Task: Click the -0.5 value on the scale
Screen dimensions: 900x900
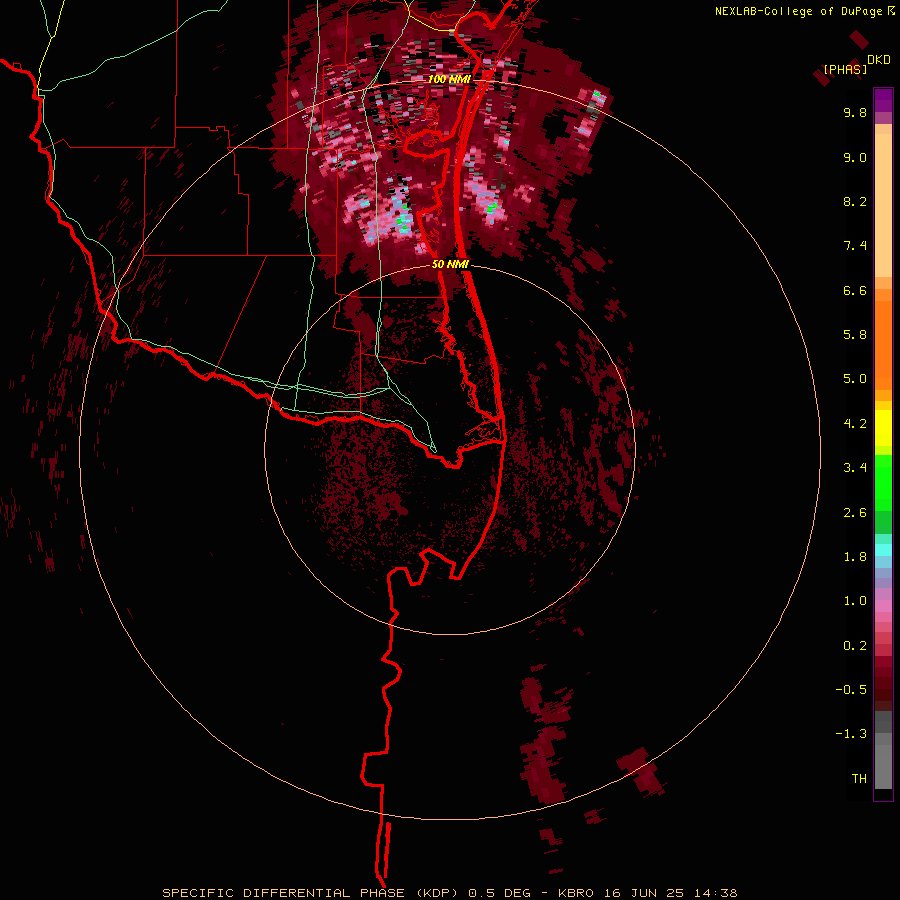Action: pos(851,690)
